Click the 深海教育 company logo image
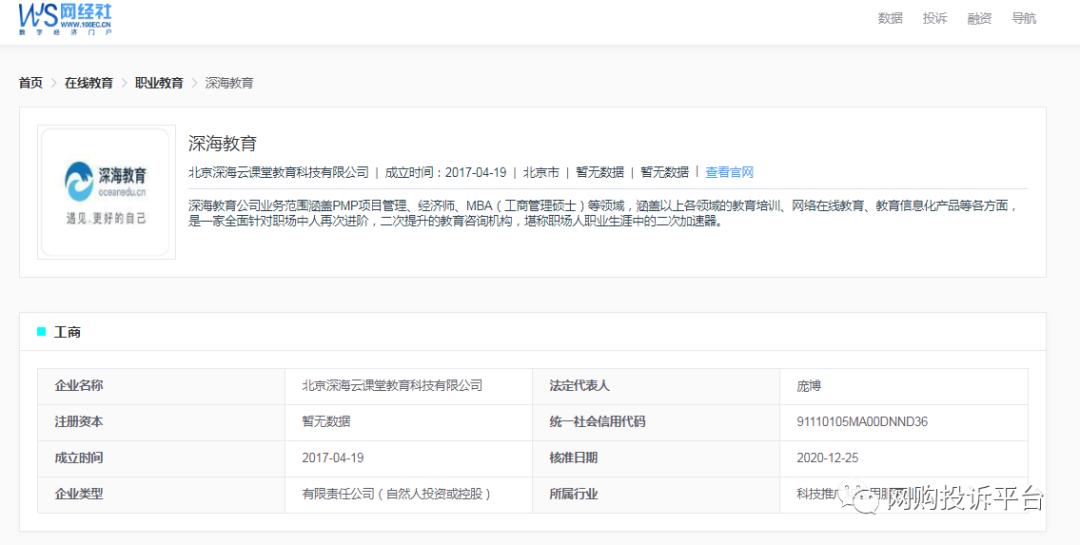The image size is (1080, 545). tap(106, 193)
